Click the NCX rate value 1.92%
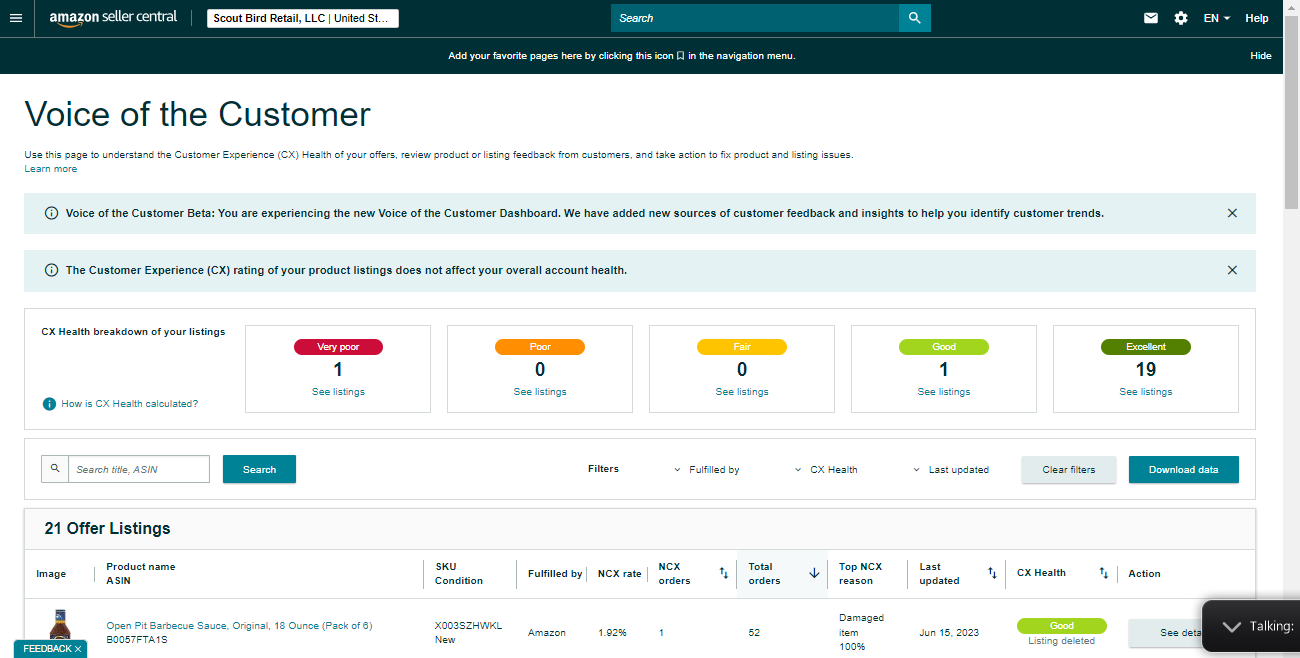The height and width of the screenshot is (658, 1300). point(613,633)
